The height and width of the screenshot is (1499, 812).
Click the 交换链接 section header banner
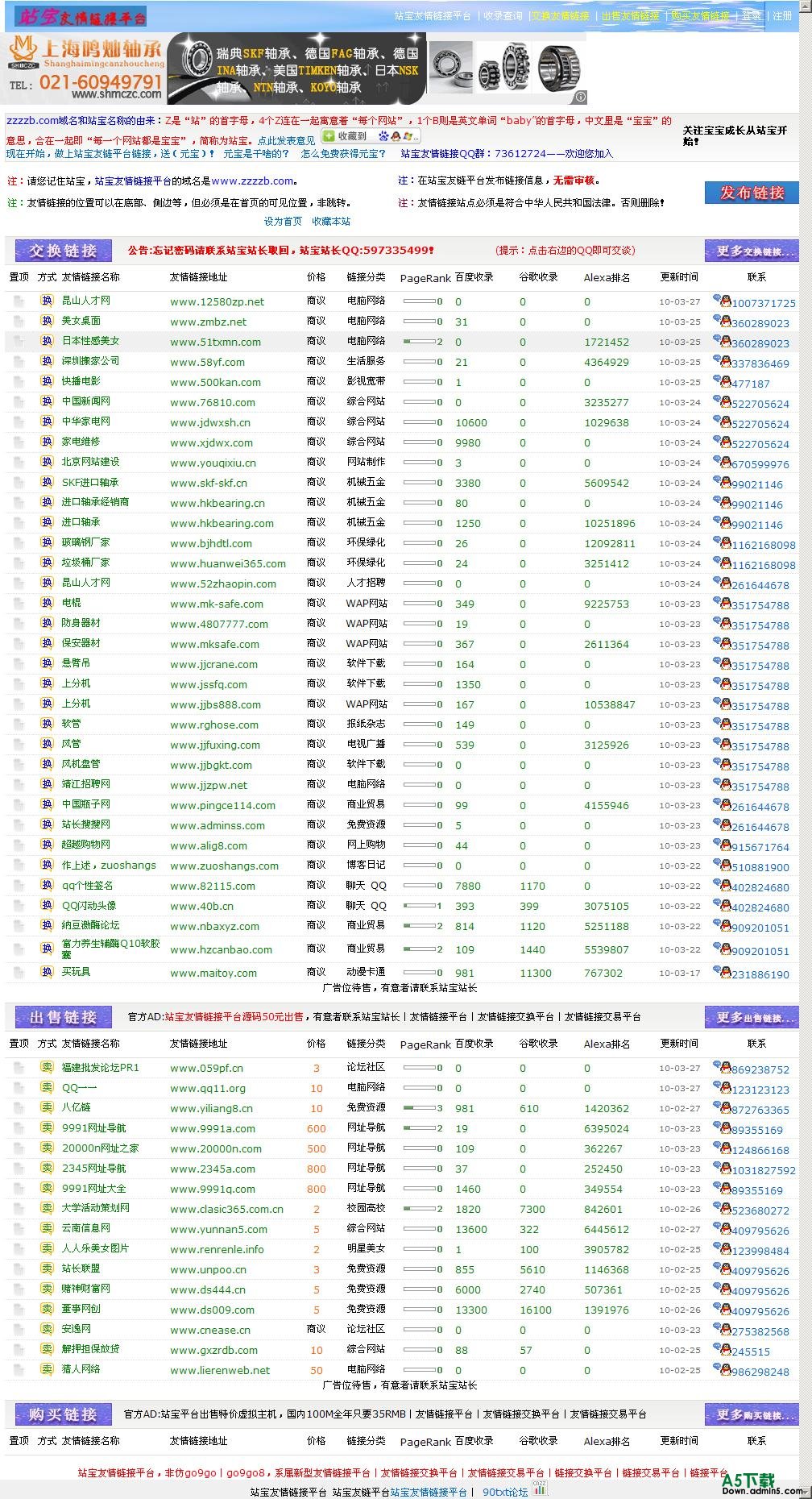(x=63, y=251)
